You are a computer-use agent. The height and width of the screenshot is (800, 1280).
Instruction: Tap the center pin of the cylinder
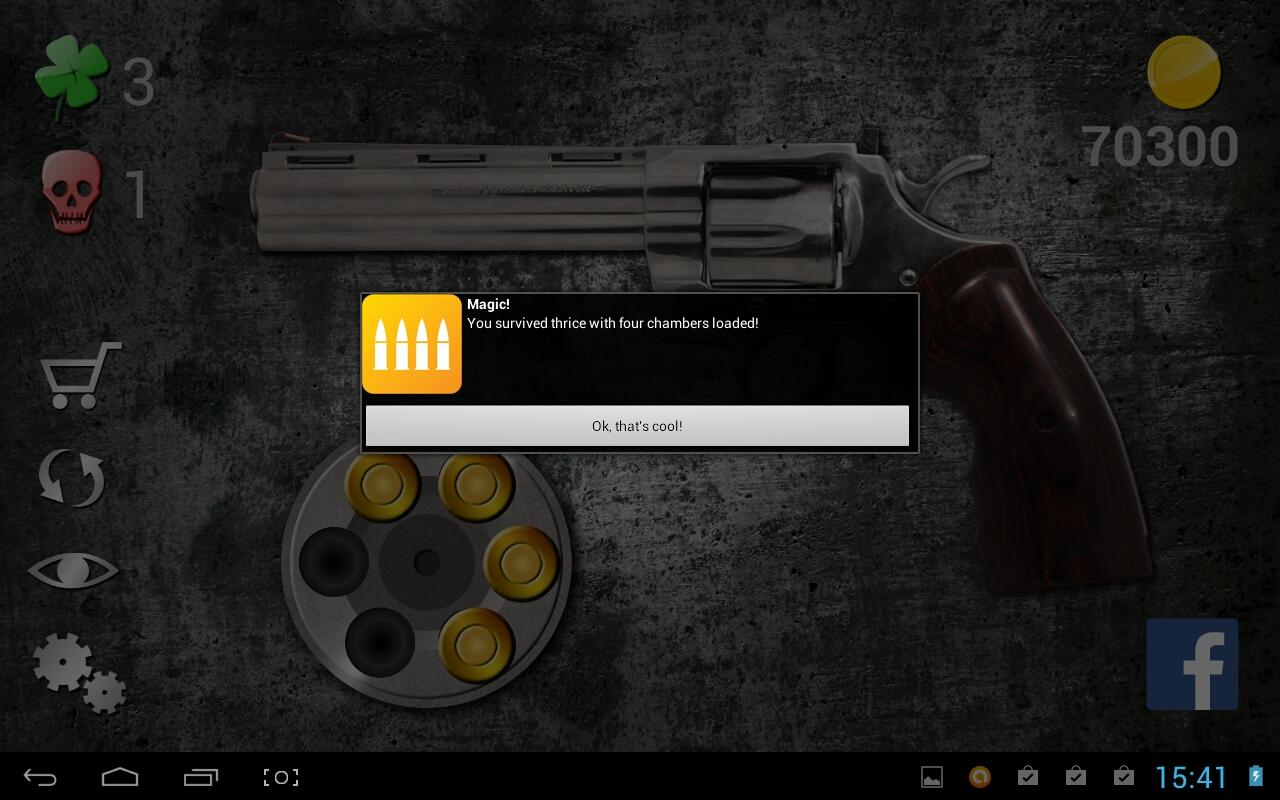tap(427, 562)
